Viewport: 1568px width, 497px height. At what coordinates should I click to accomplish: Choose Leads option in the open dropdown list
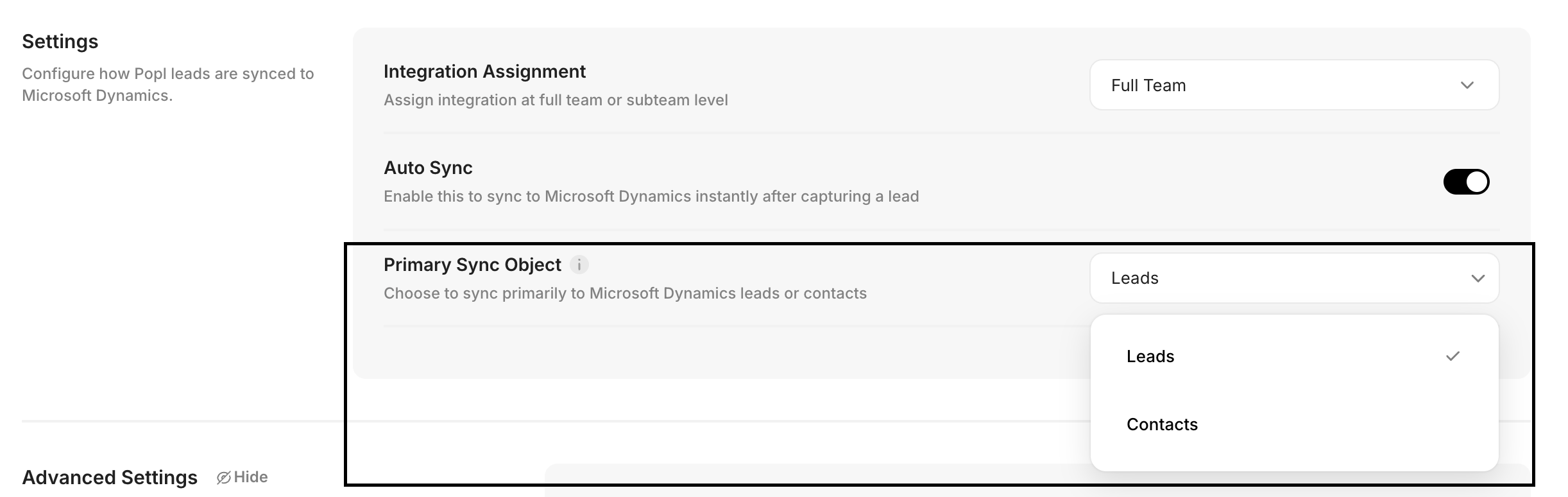1150,356
